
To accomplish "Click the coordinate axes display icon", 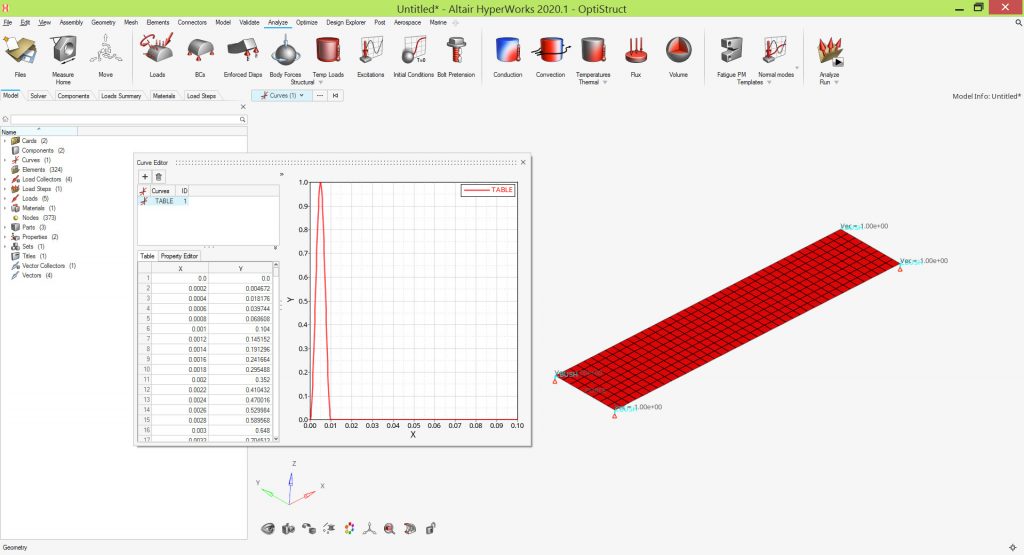I will coord(370,528).
